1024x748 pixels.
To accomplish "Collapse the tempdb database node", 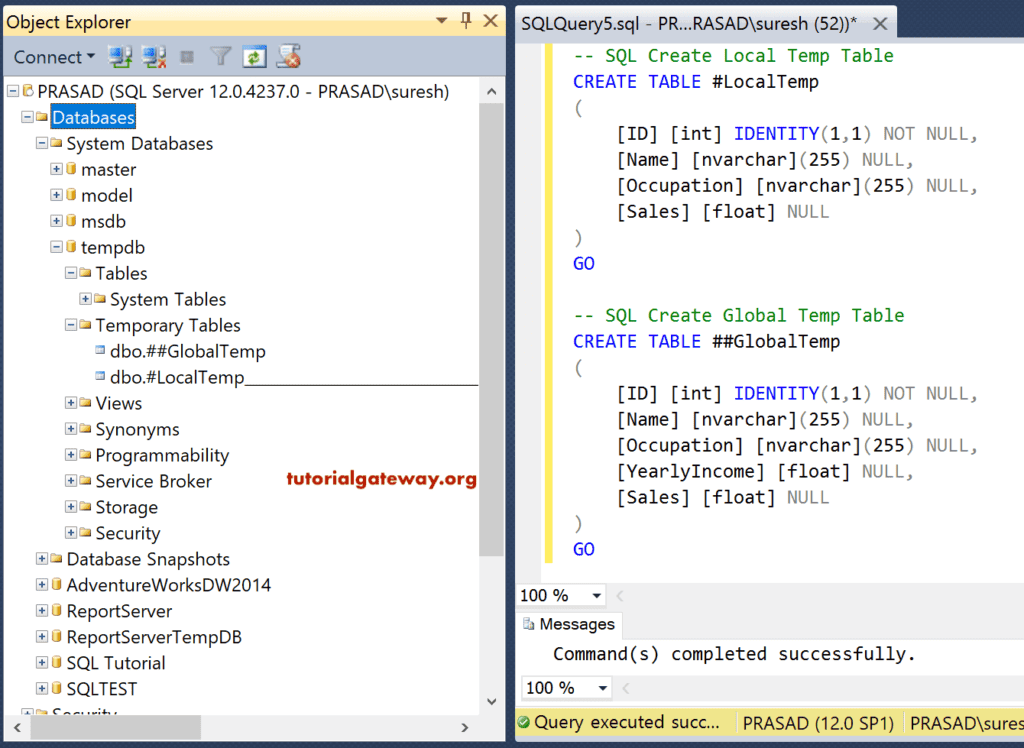I will coord(56,247).
